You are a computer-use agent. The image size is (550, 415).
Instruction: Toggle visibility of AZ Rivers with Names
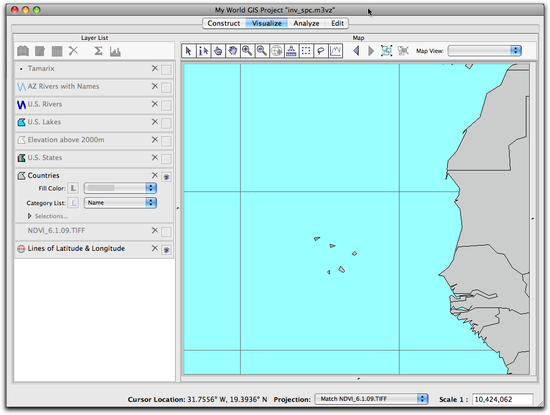[166, 88]
